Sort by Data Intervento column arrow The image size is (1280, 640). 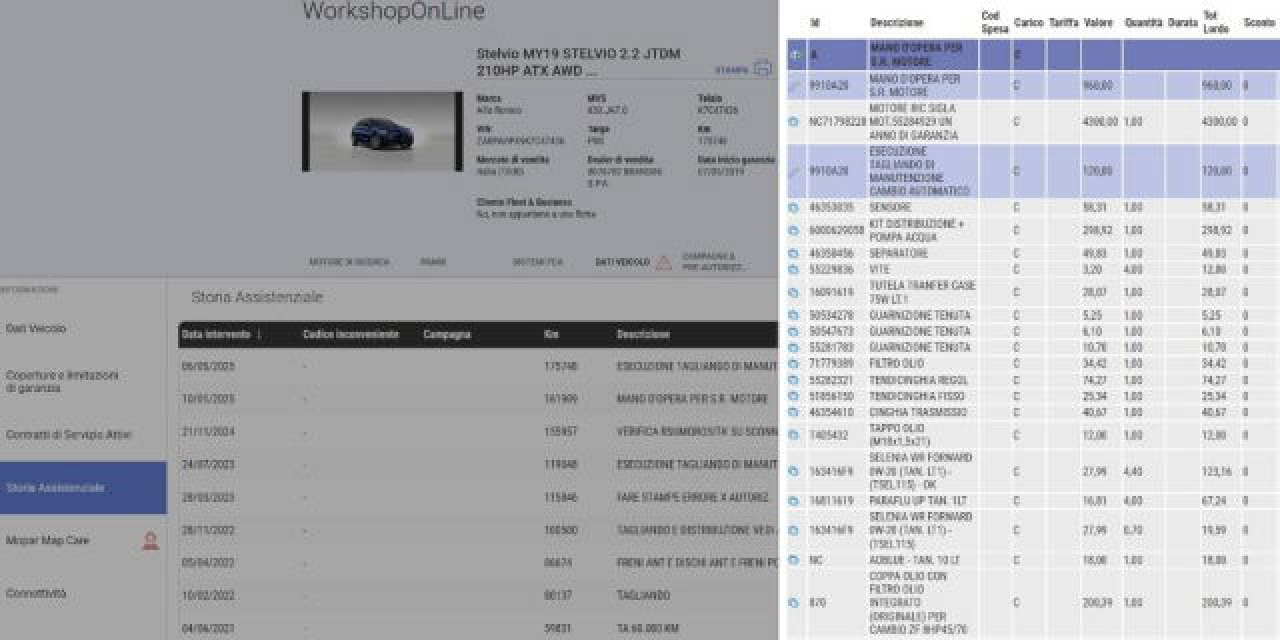coord(259,335)
